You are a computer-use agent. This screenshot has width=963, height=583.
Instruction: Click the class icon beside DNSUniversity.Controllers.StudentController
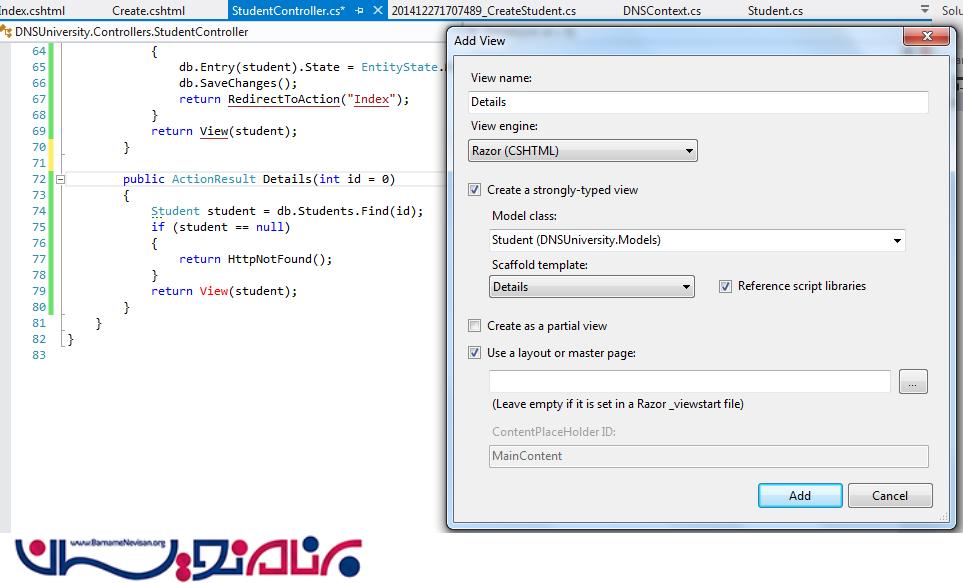pyautogui.click(x=7, y=32)
